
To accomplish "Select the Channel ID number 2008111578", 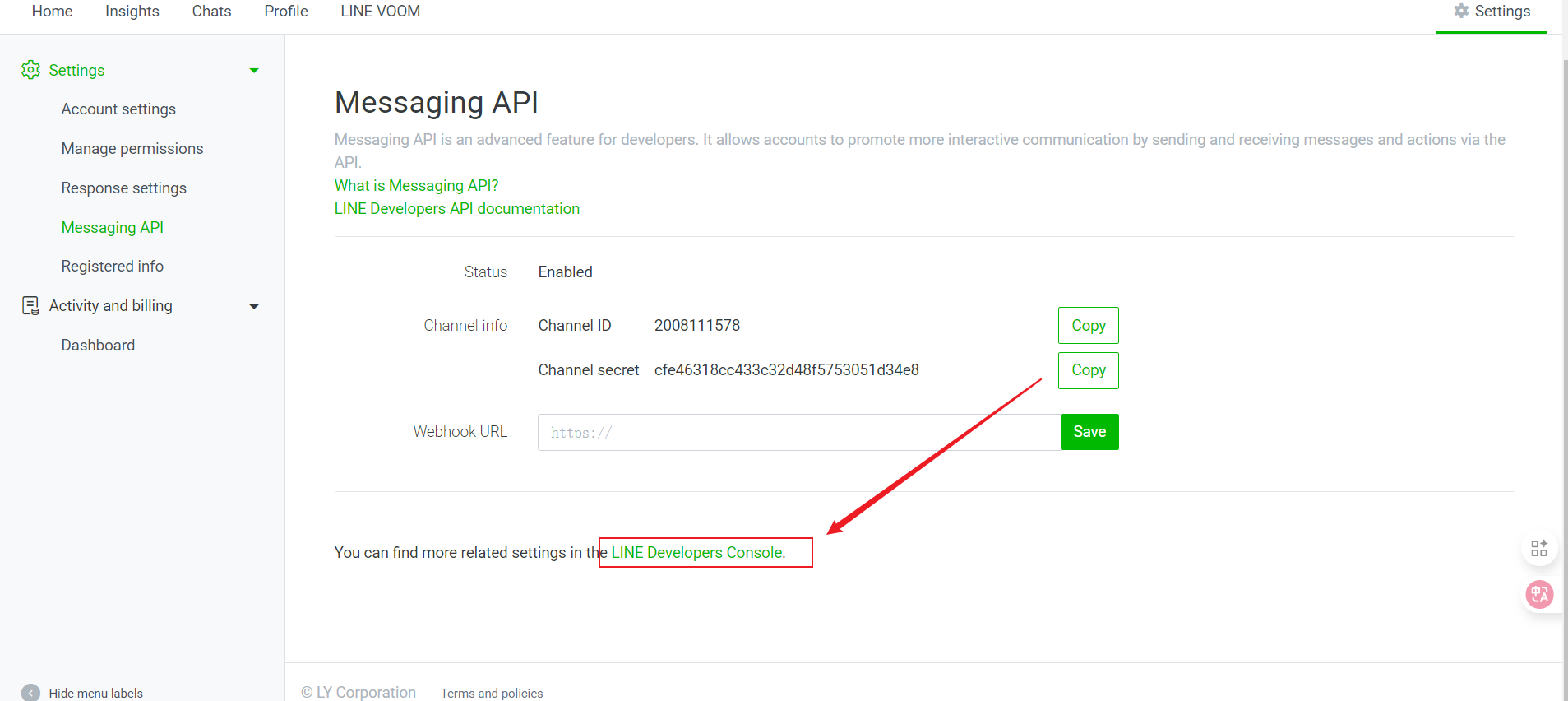I will (697, 326).
